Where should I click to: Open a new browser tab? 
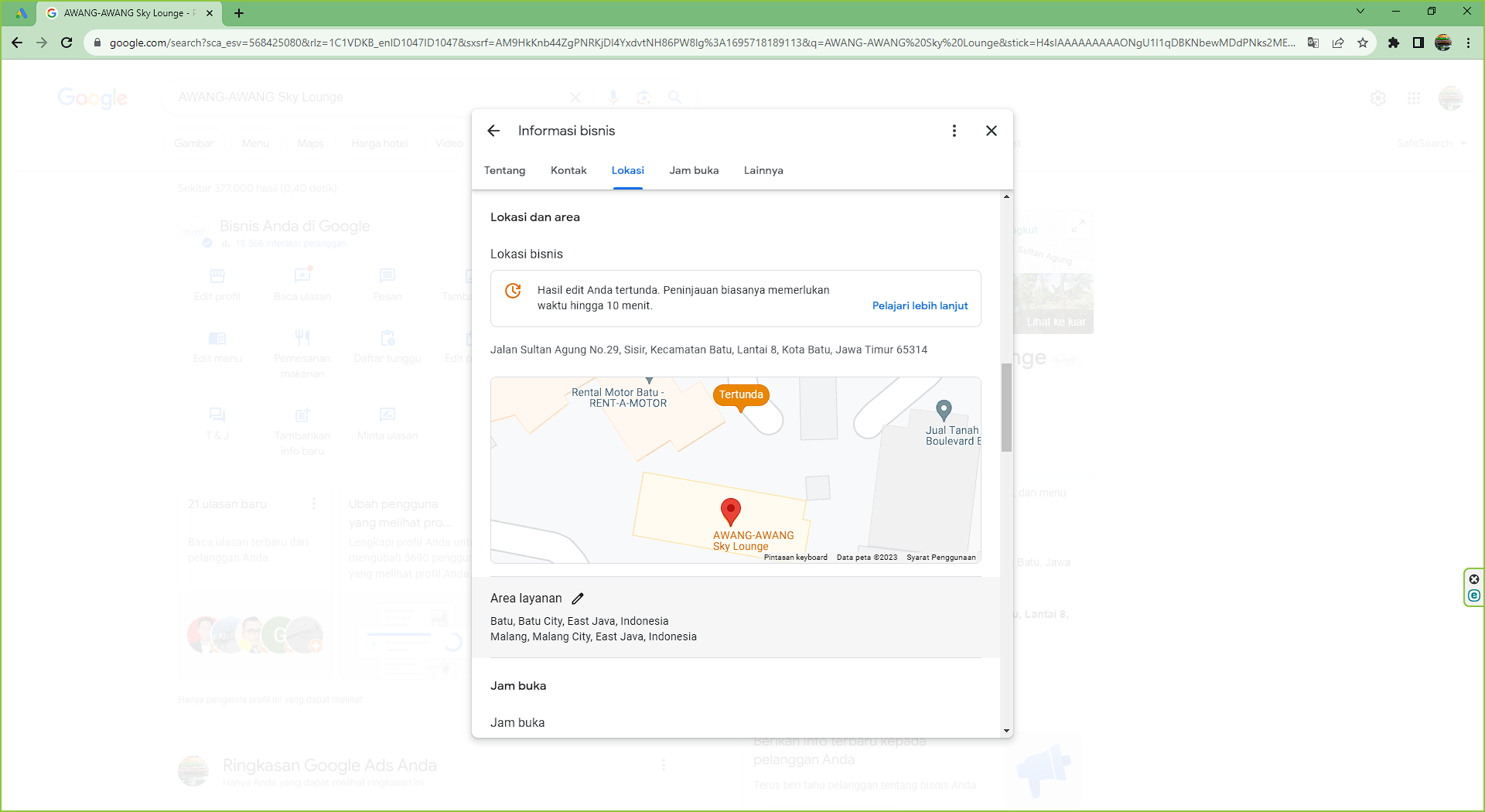tap(239, 13)
